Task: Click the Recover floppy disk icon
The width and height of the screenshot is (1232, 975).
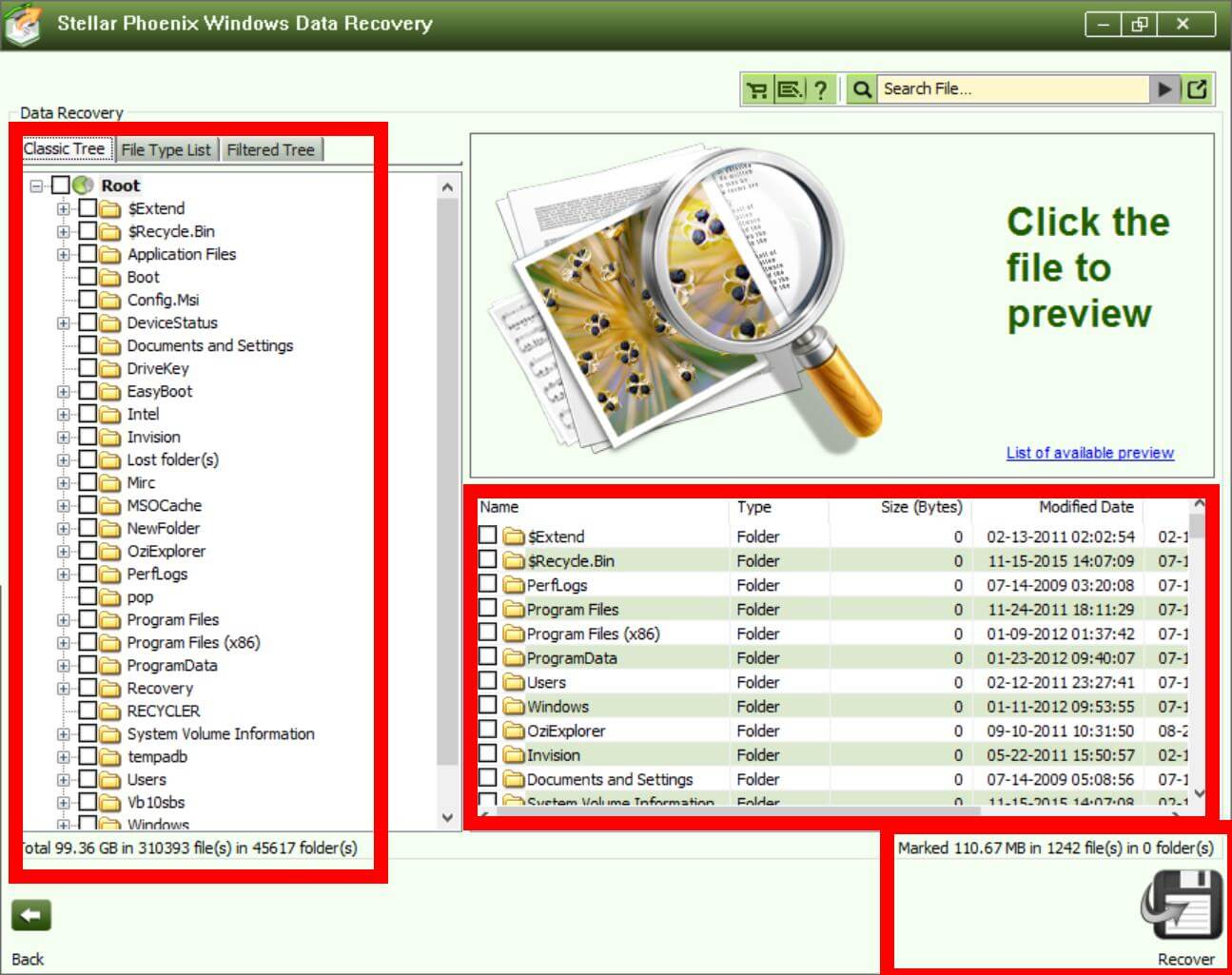Action: point(1181,907)
